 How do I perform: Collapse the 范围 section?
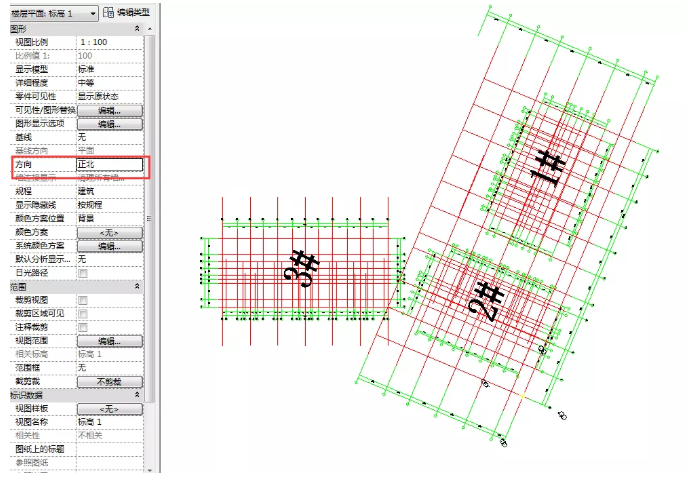coord(137,286)
